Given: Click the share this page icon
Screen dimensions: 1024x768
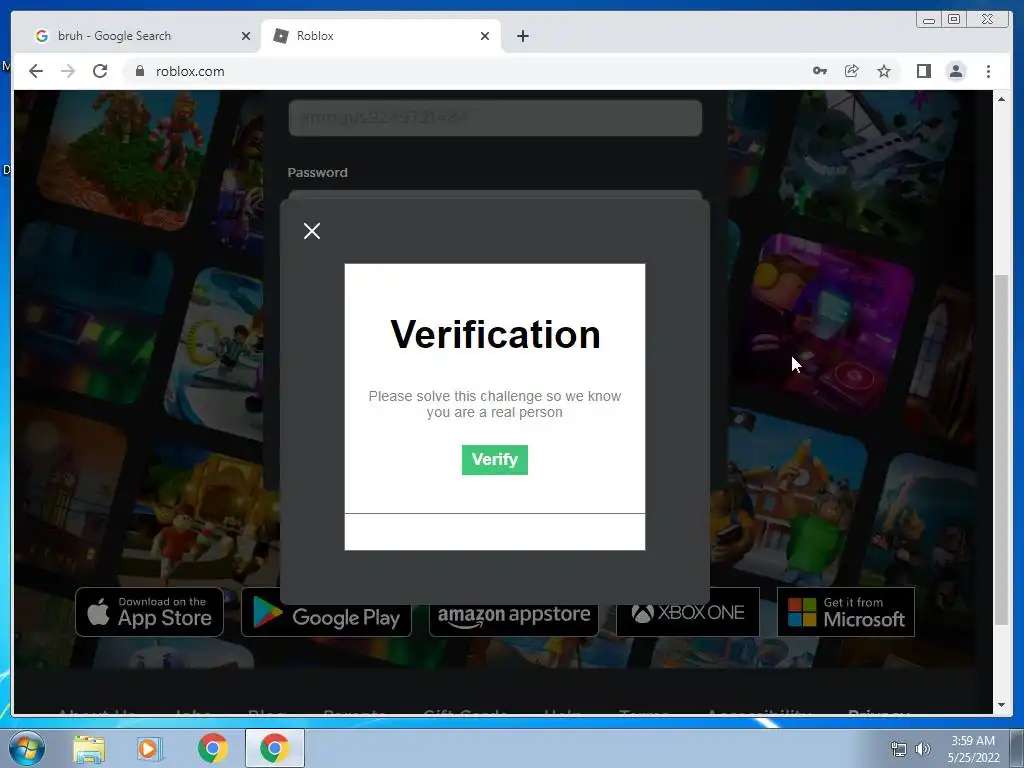Looking at the screenshot, I should pos(852,71).
